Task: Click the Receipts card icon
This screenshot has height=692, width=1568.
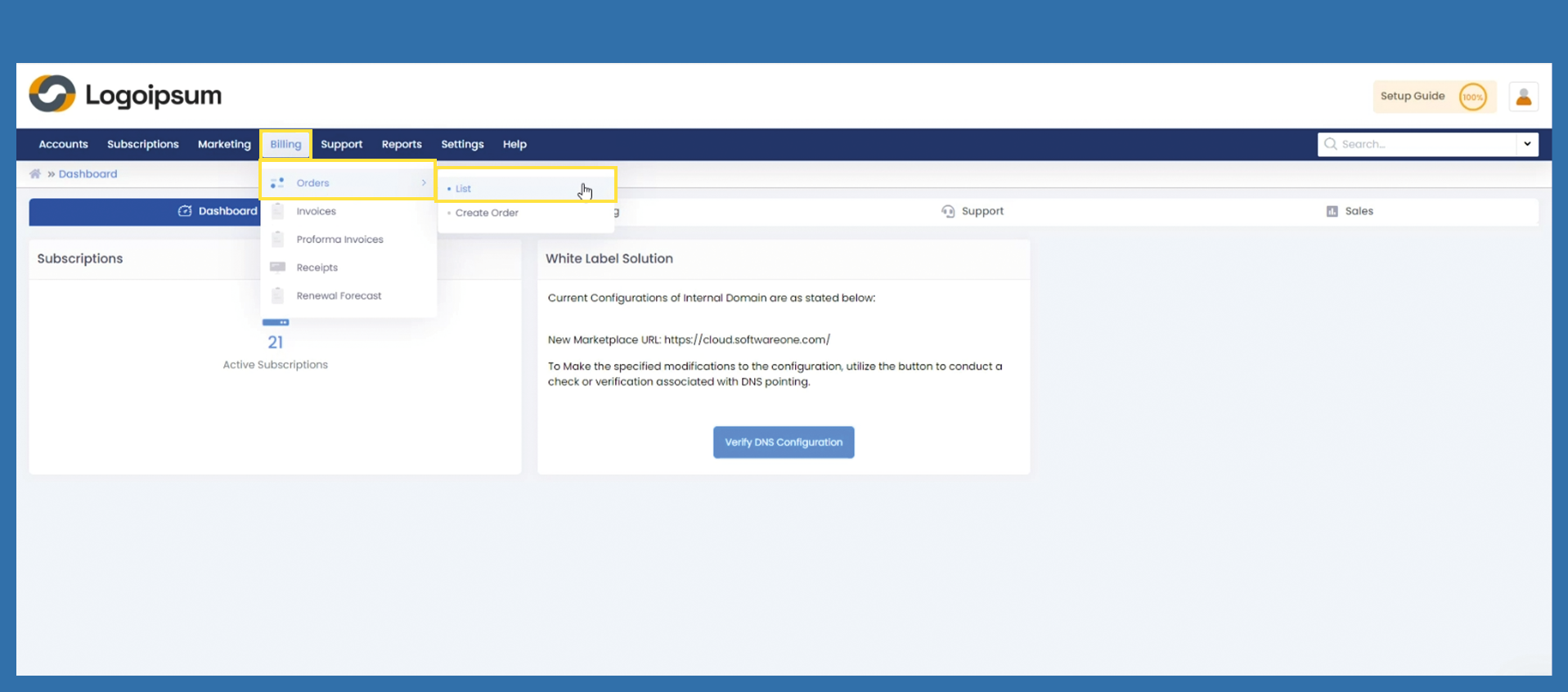Action: [x=278, y=267]
